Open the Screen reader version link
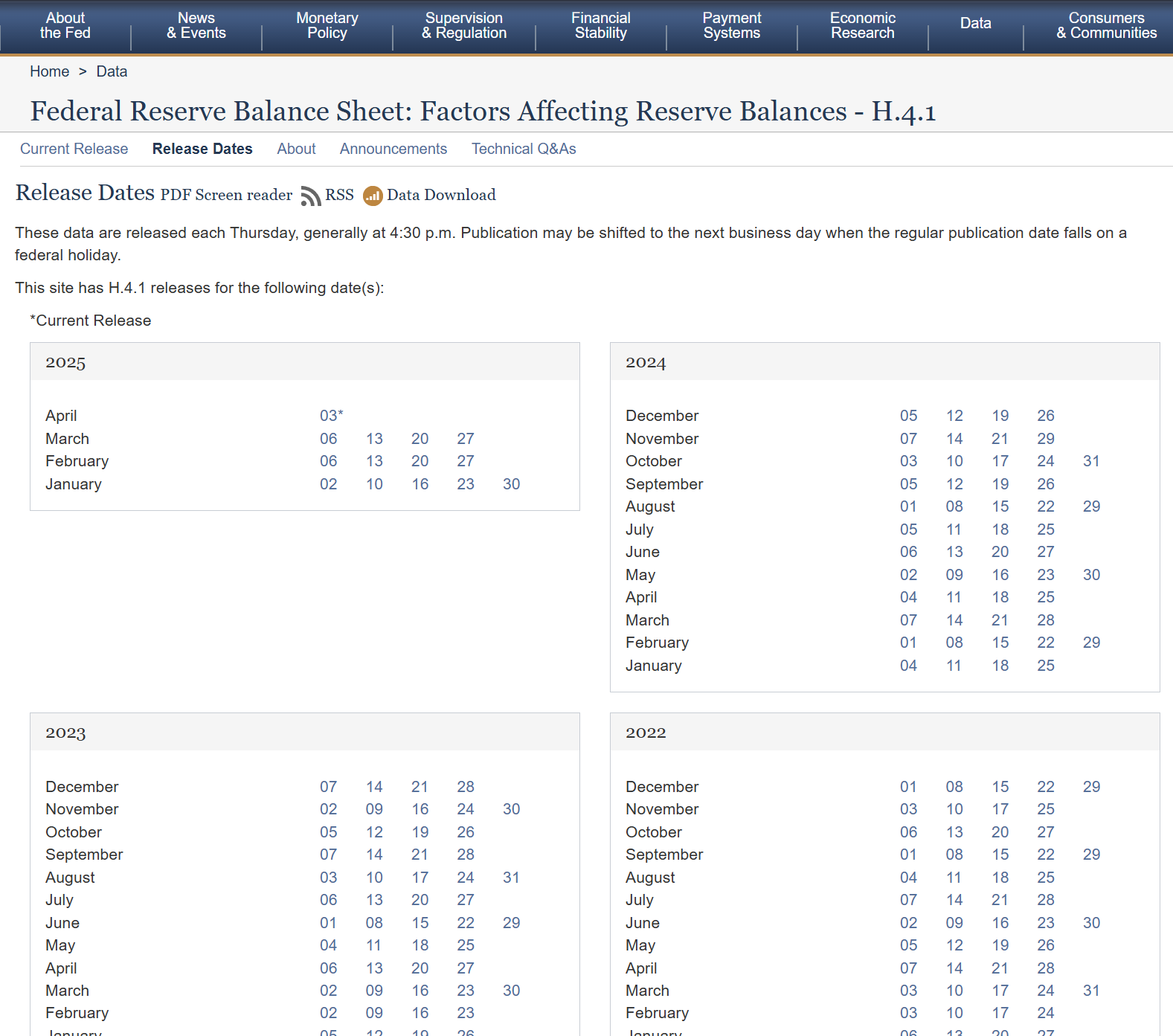The height and width of the screenshot is (1036, 1173). point(244,195)
